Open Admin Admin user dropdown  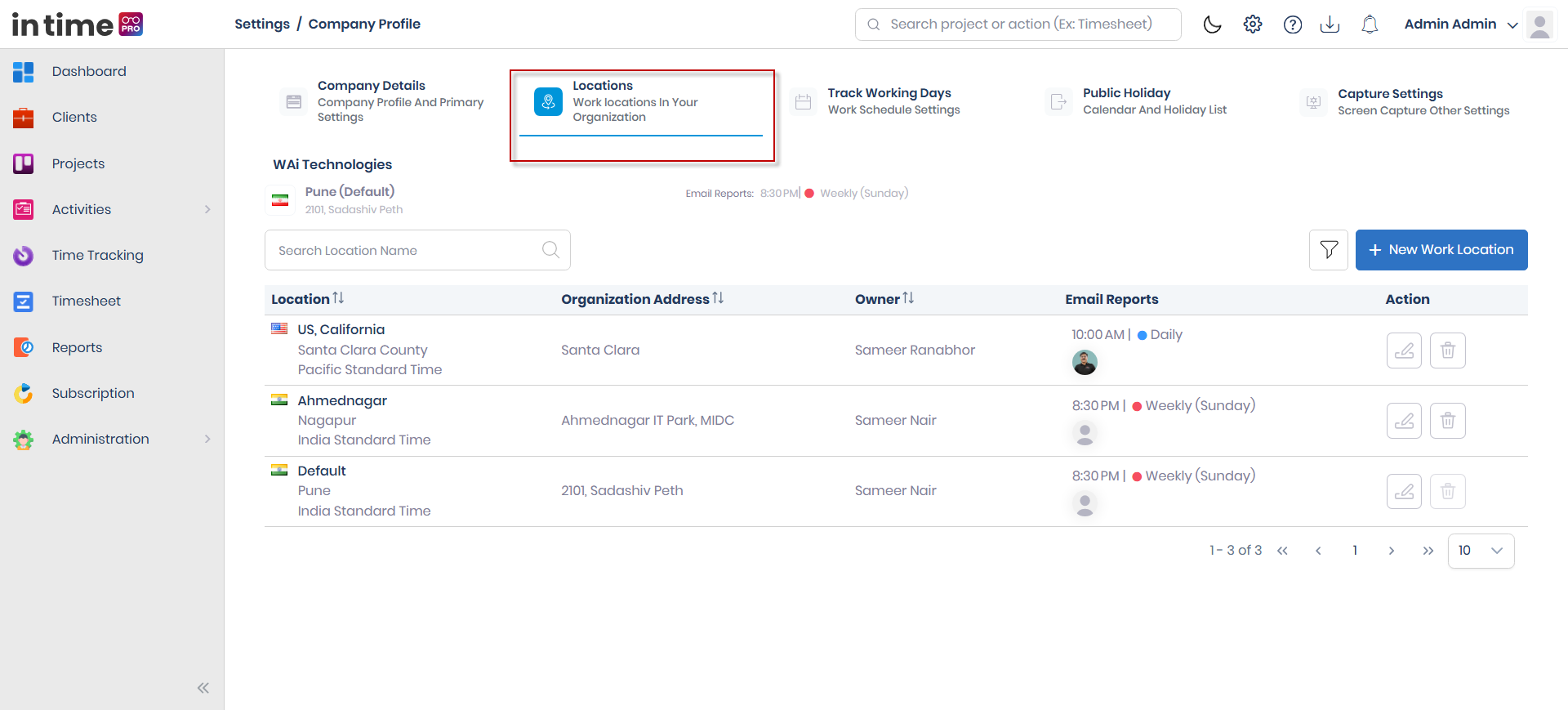[x=1461, y=25]
